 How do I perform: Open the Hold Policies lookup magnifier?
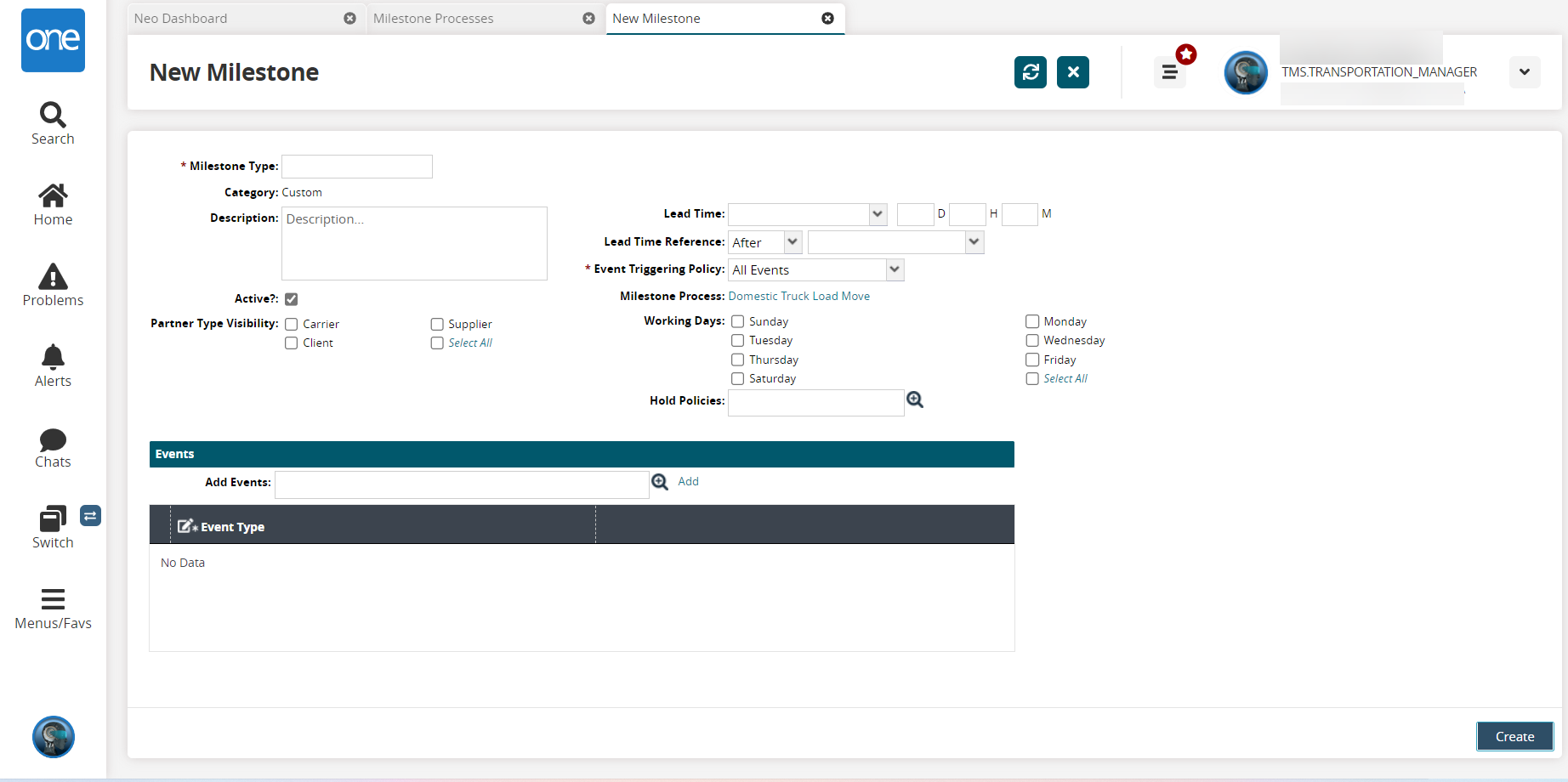pyautogui.click(x=915, y=400)
